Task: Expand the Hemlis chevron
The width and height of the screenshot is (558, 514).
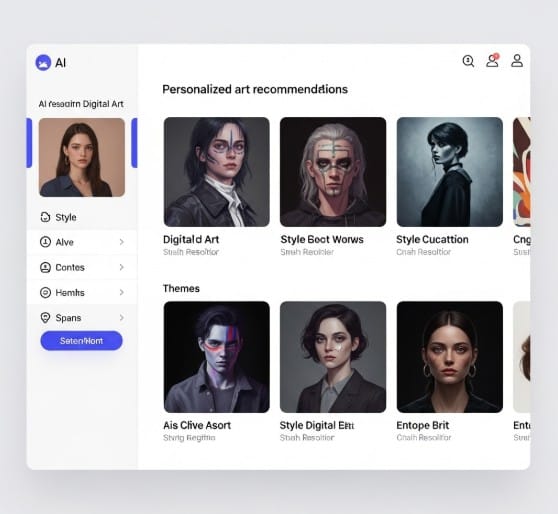Action: 122,293
